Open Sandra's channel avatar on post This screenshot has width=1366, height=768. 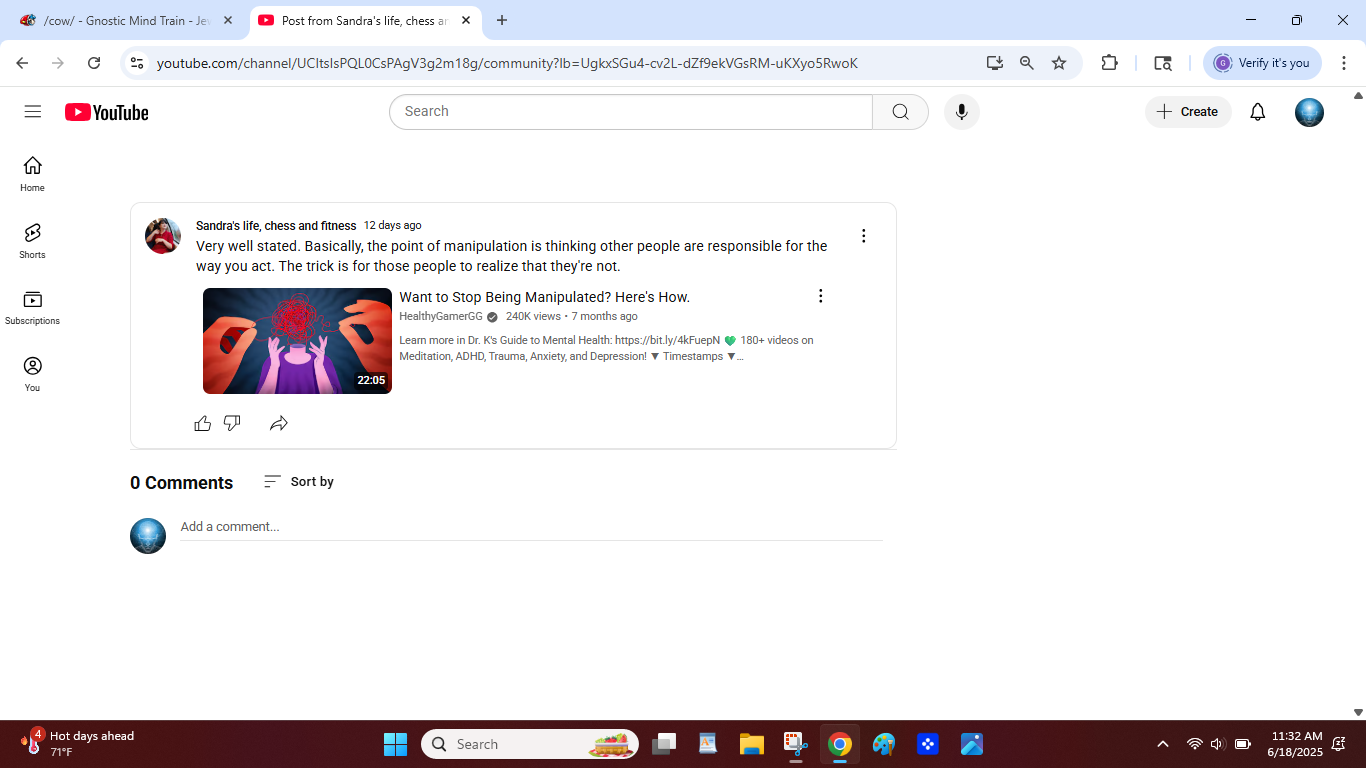[163, 236]
